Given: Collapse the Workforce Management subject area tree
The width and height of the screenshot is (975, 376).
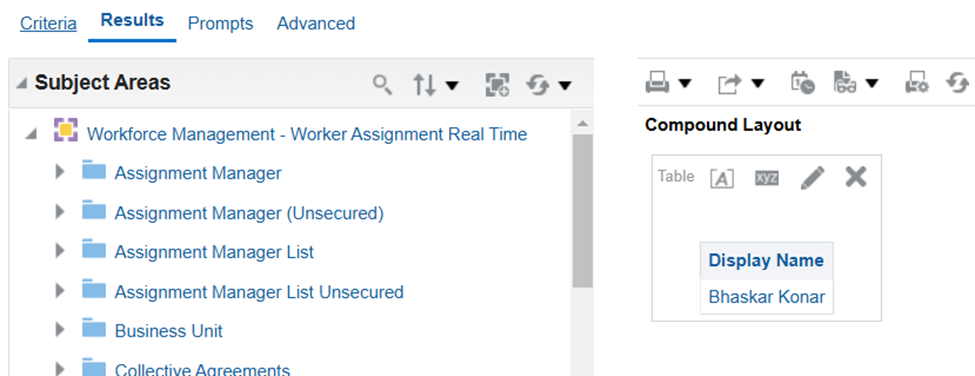Looking at the screenshot, I should 30,134.
